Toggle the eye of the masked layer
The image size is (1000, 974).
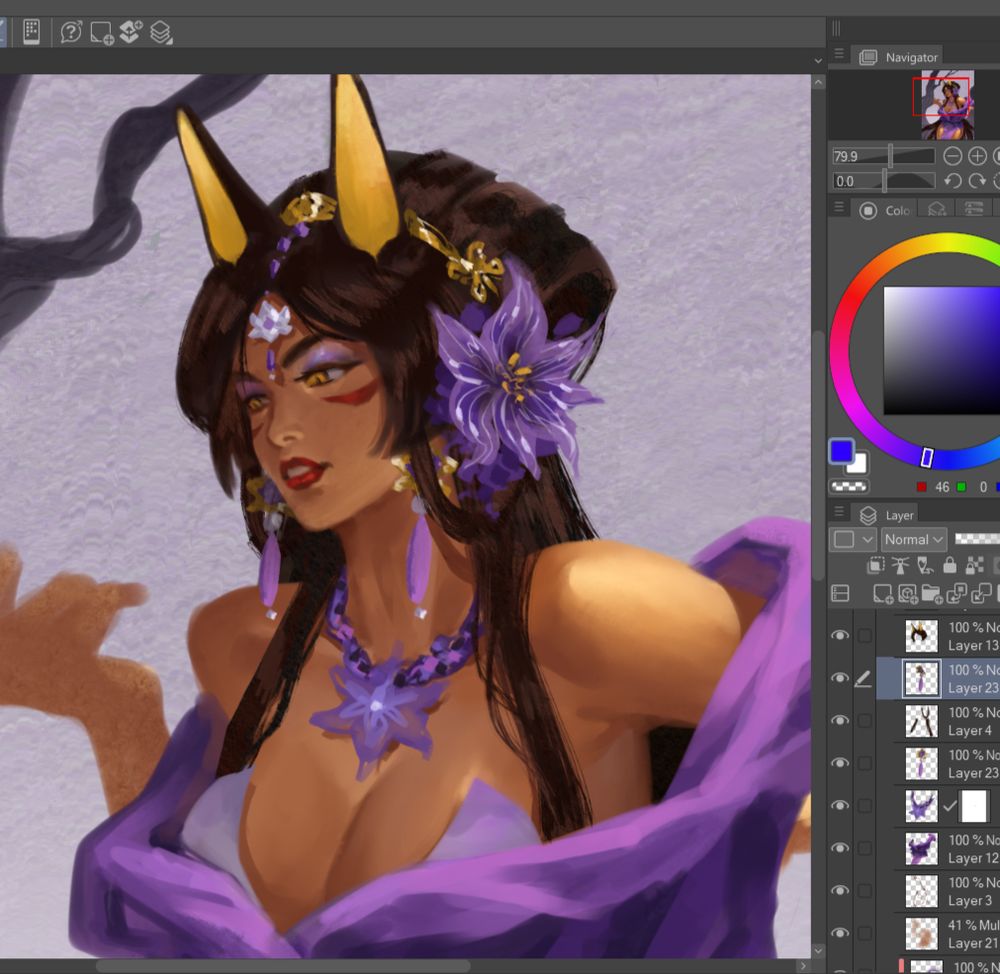841,806
